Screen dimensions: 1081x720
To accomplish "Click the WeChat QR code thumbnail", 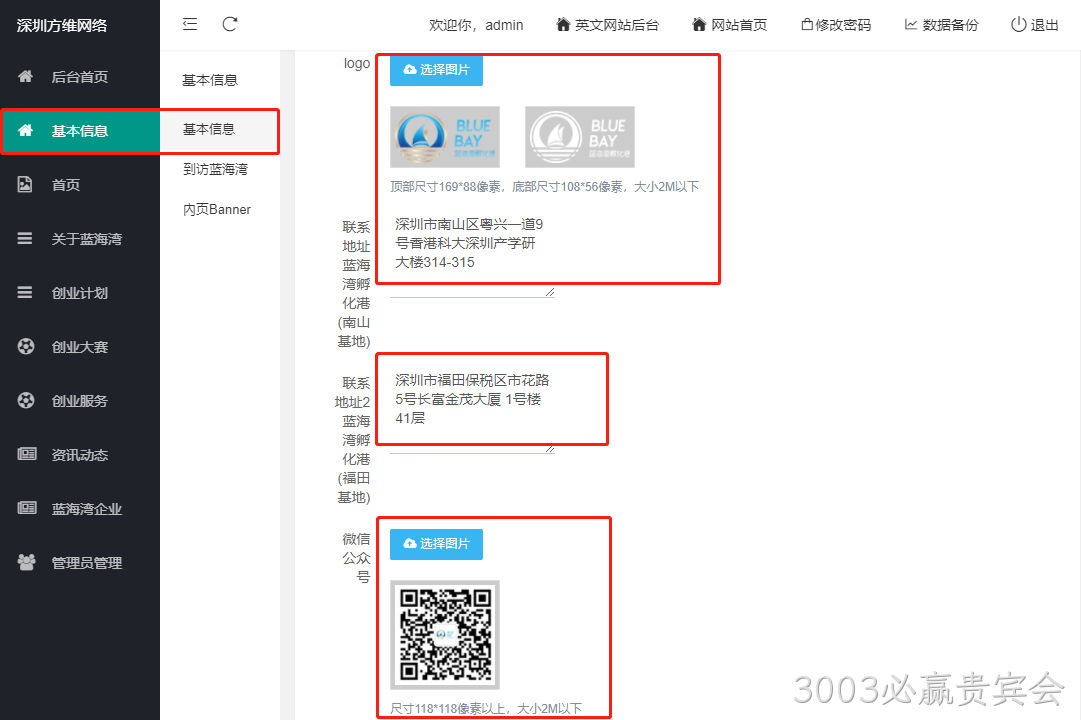I will point(445,635).
